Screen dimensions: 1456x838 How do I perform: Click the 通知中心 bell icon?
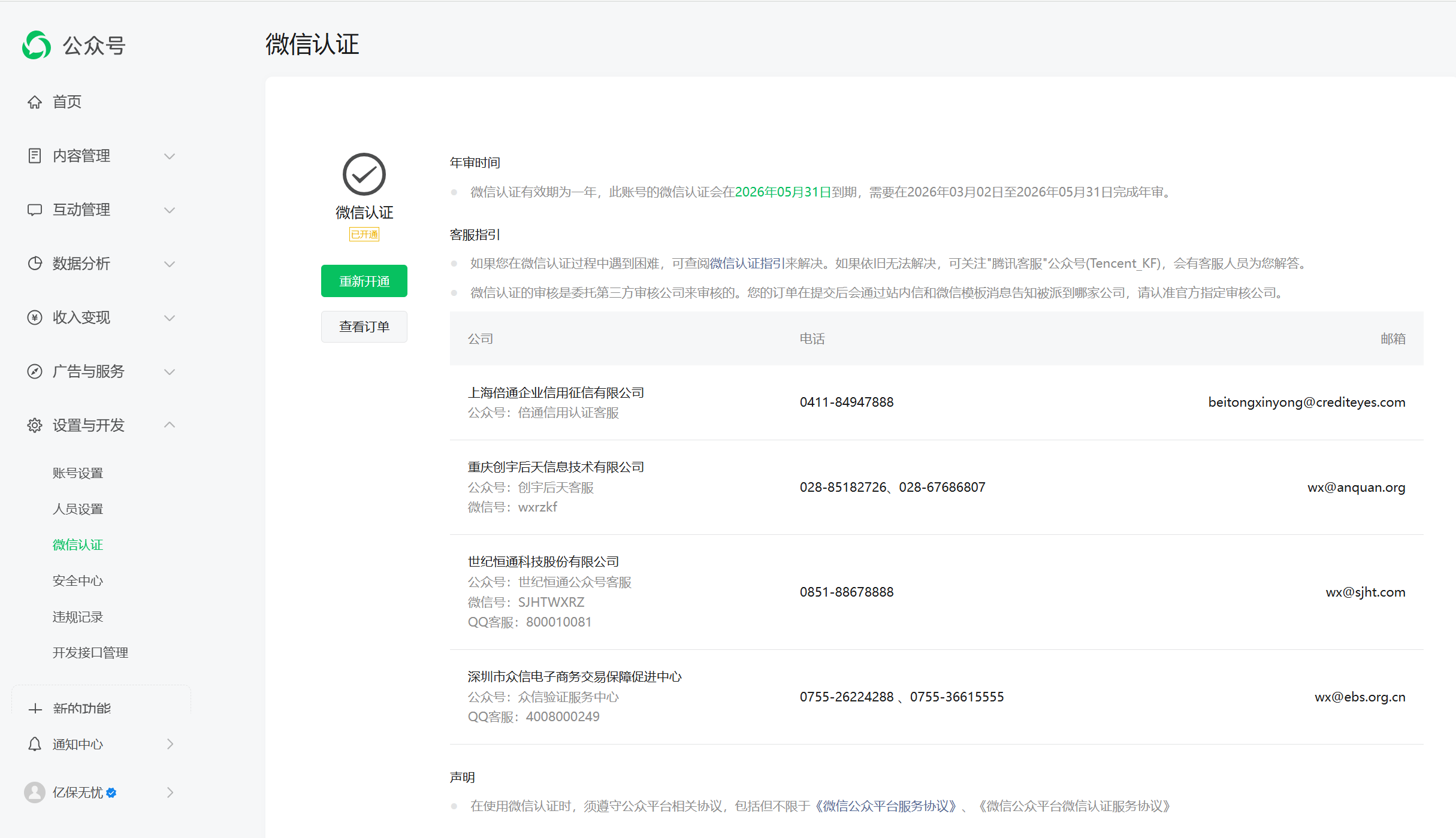[35, 744]
